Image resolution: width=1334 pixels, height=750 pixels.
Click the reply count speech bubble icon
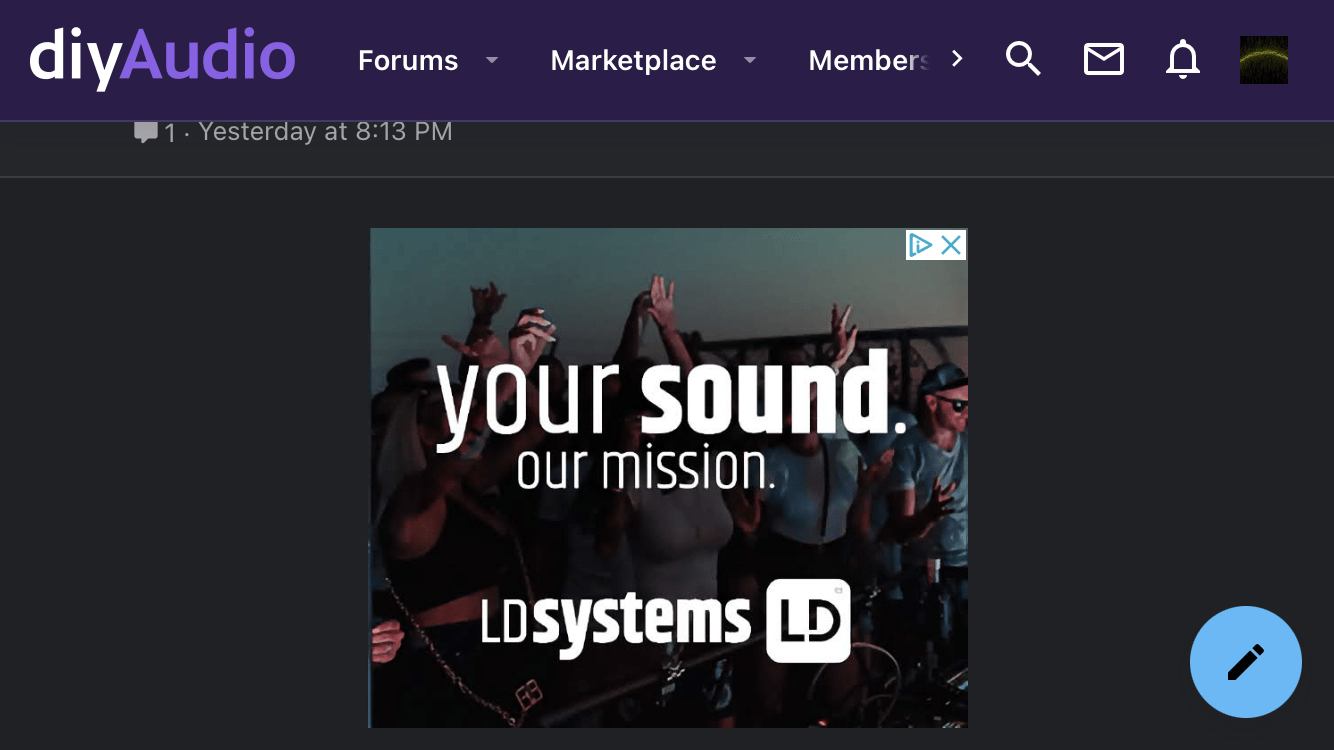tap(146, 132)
